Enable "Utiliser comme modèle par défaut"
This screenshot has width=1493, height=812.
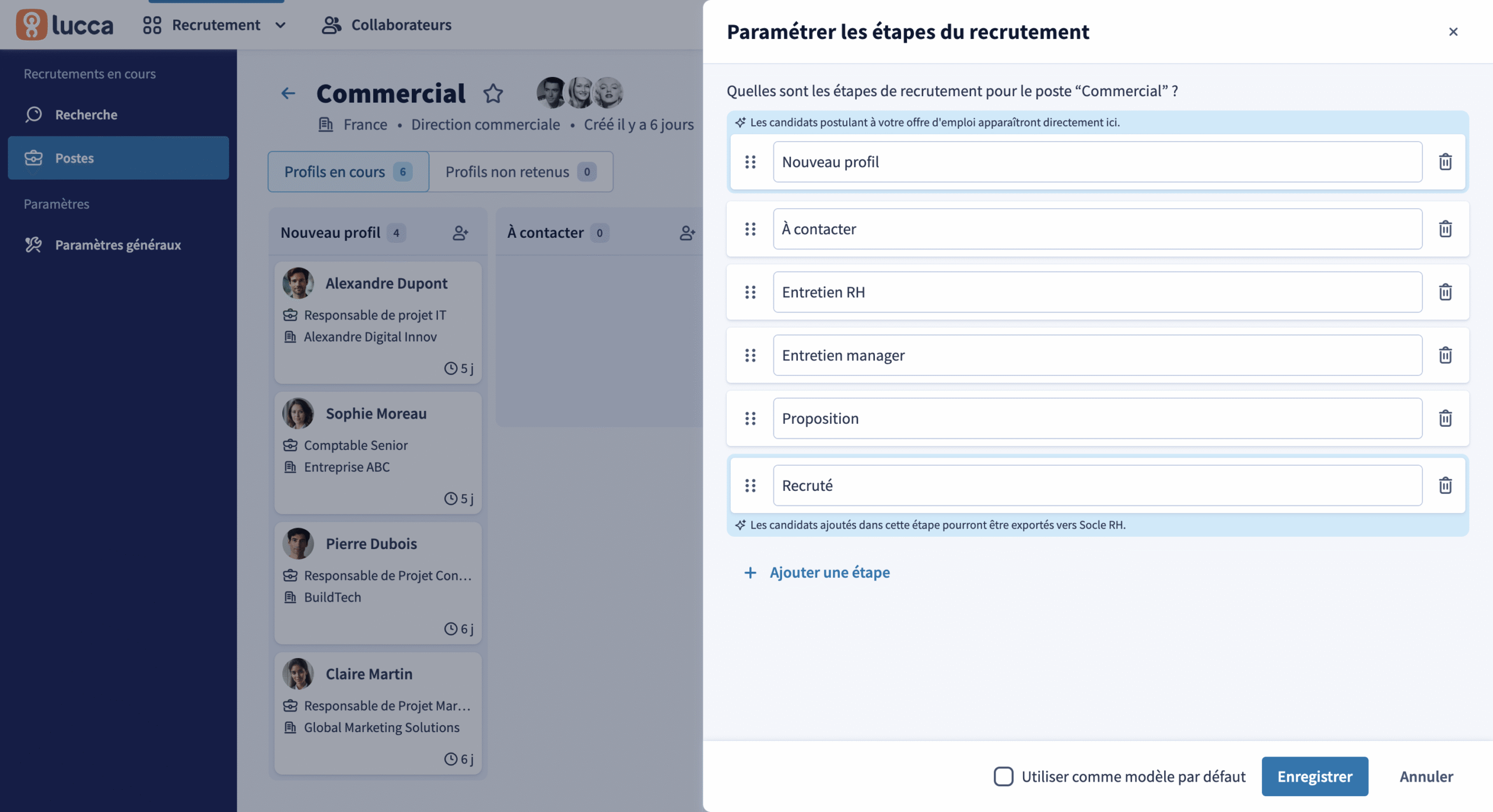pyautogui.click(x=1003, y=776)
